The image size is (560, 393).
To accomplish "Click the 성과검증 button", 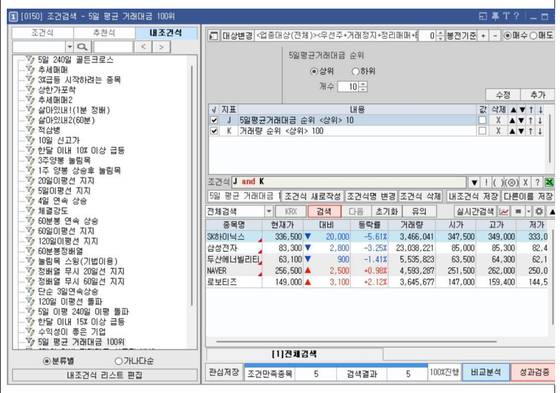I will point(534,372).
